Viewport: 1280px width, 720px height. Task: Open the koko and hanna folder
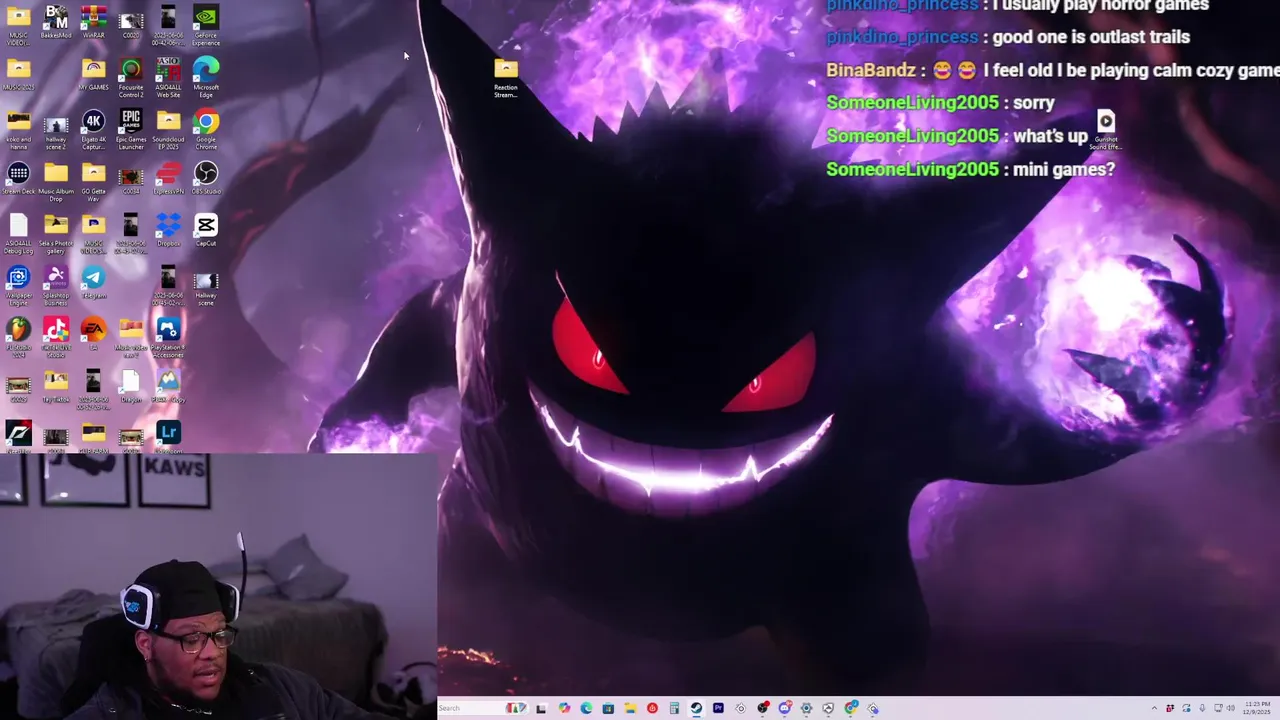(x=18, y=130)
